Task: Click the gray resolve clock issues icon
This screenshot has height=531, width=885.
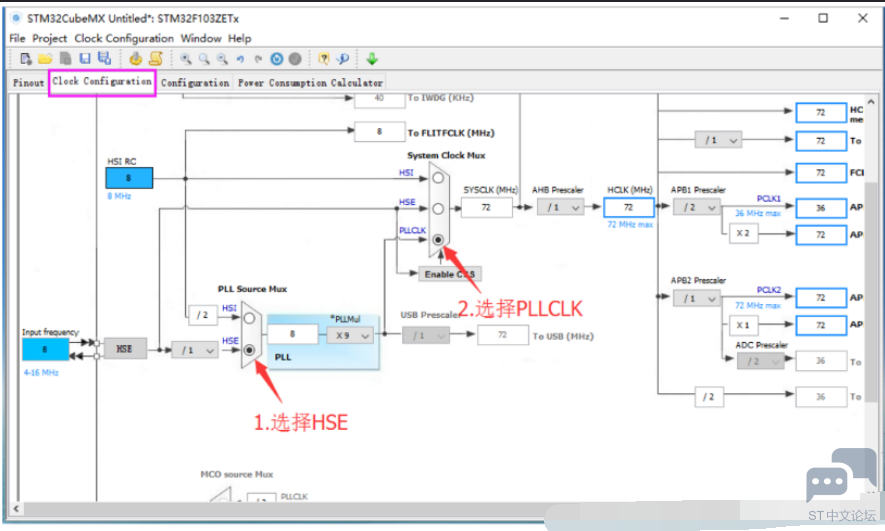Action: click(295, 59)
